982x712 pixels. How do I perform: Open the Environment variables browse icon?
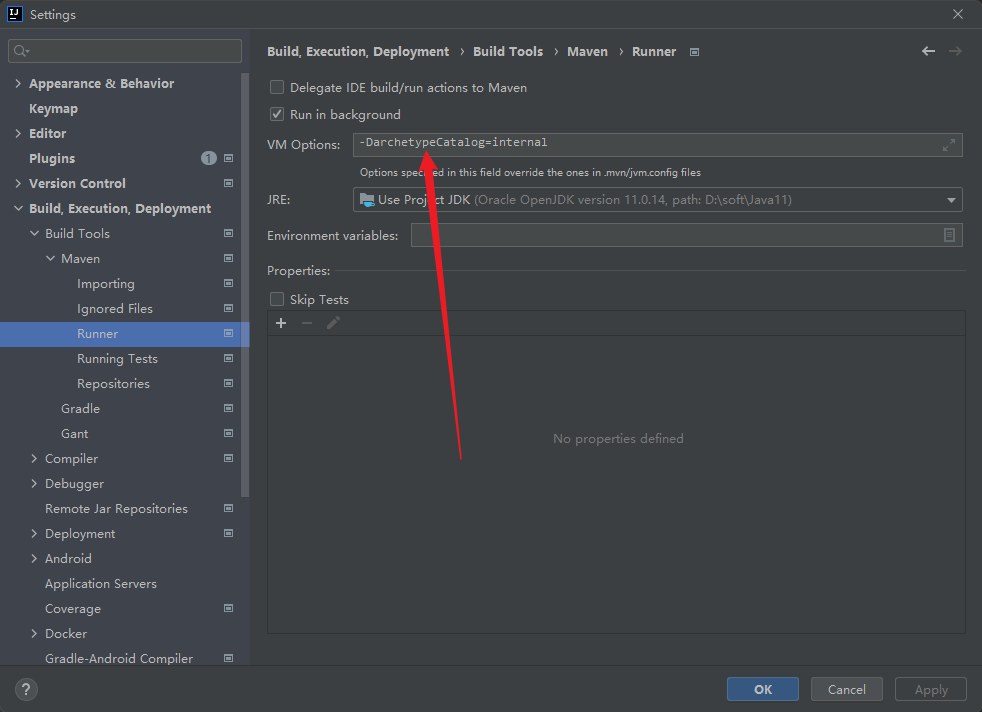pyautogui.click(x=950, y=235)
